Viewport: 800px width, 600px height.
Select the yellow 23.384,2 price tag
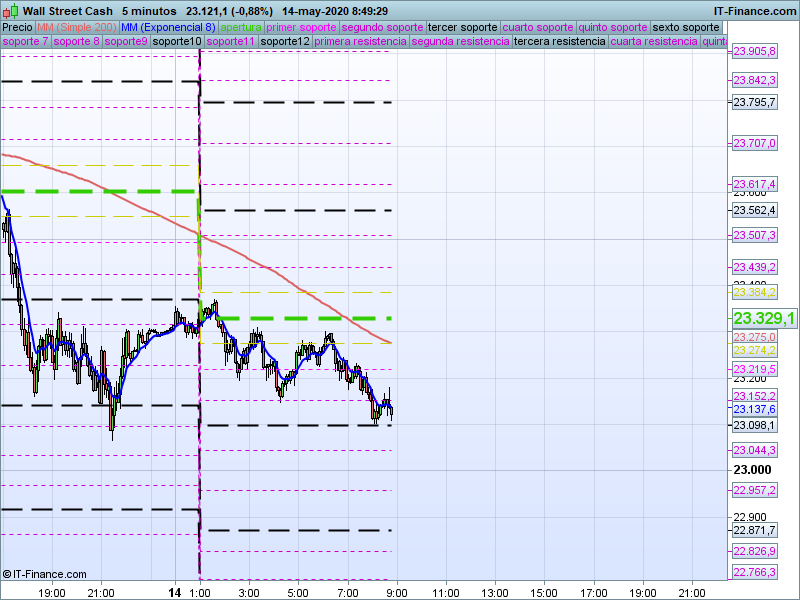[x=755, y=292]
